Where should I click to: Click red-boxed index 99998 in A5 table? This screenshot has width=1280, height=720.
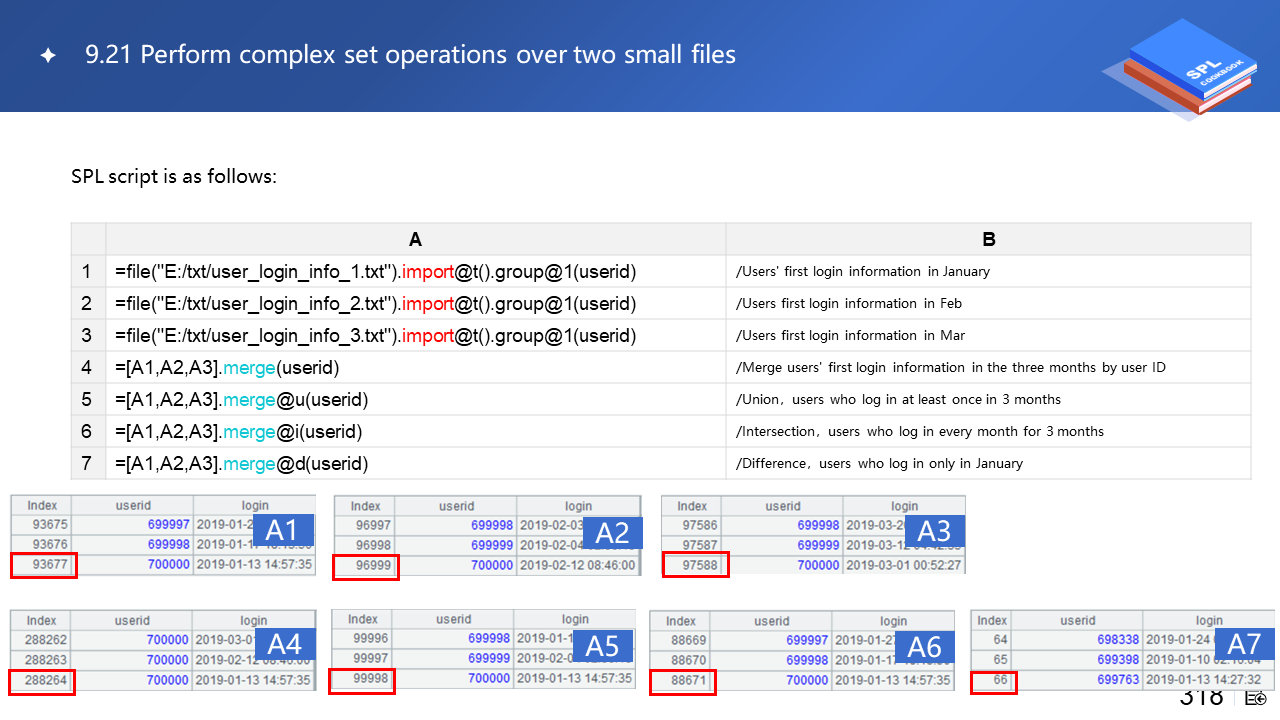click(x=363, y=679)
